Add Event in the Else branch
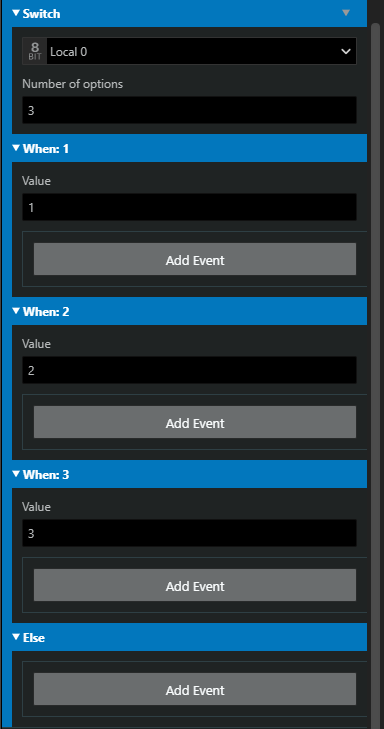The height and width of the screenshot is (729, 384). pyautogui.click(x=195, y=689)
